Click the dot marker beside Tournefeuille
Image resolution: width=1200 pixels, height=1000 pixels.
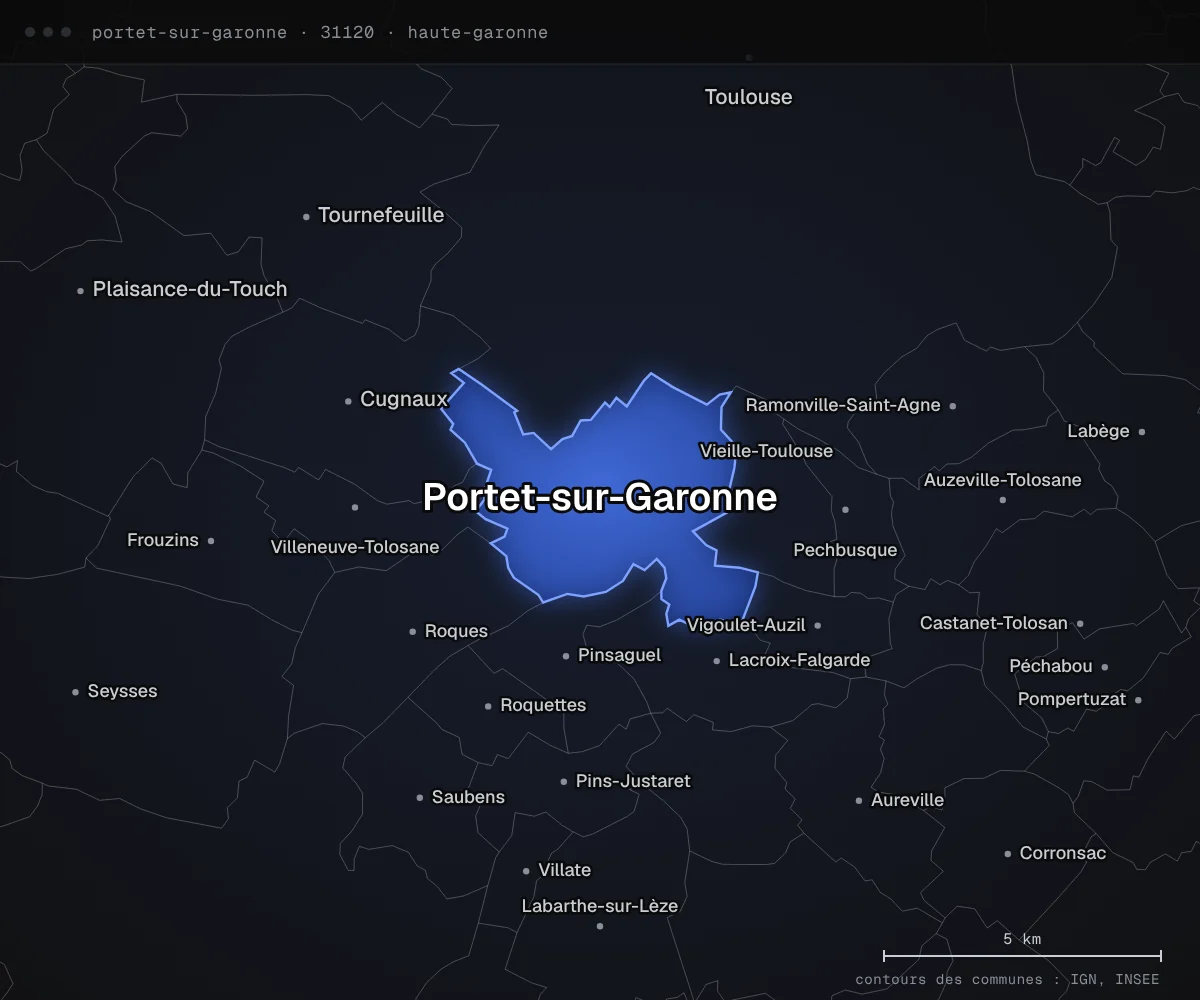306,216
